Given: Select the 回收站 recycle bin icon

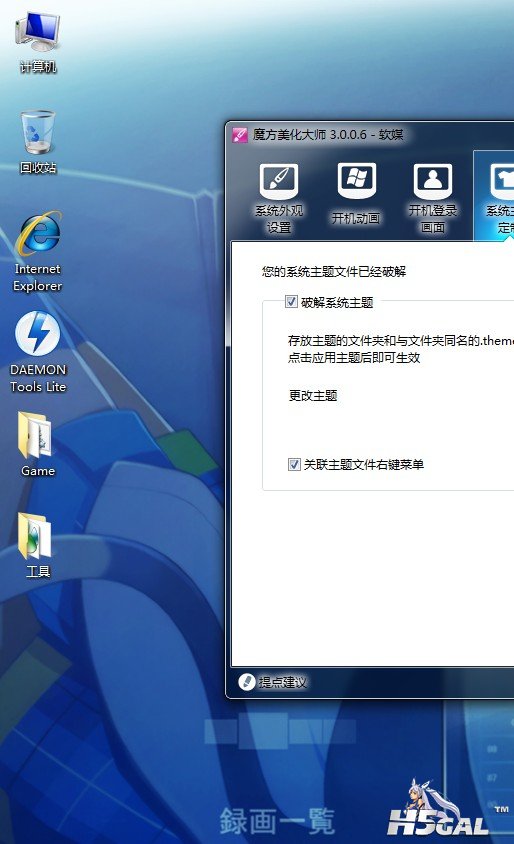Looking at the screenshot, I should (x=38, y=143).
